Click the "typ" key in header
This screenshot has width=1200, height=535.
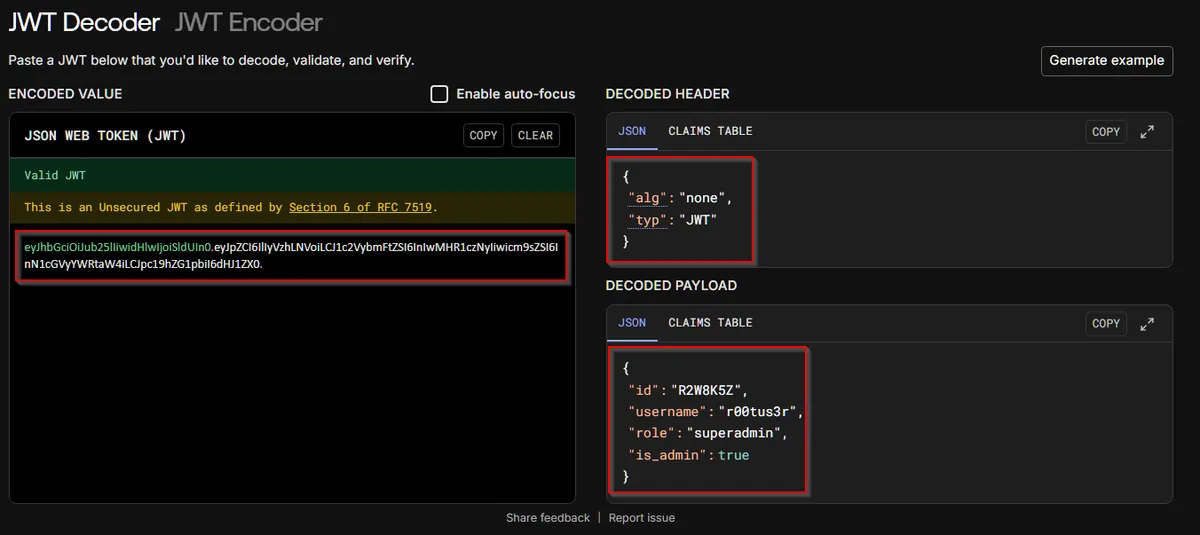point(646,220)
